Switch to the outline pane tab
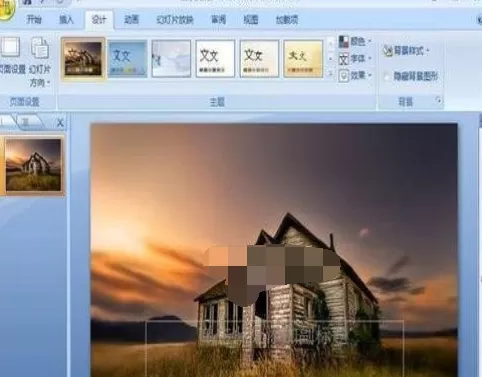482x377 pixels. [28, 122]
